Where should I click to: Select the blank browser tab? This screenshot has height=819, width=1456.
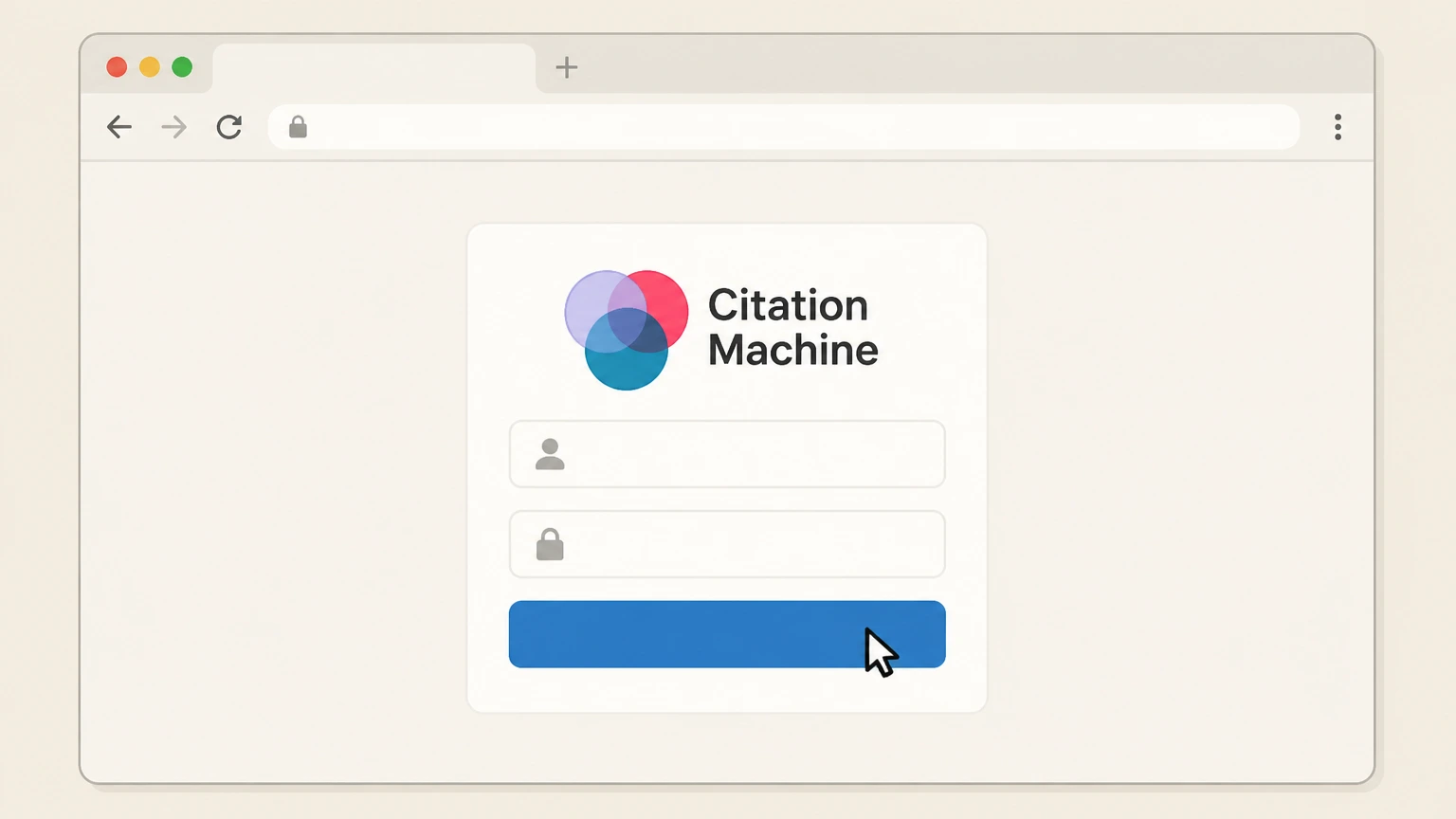tap(374, 68)
